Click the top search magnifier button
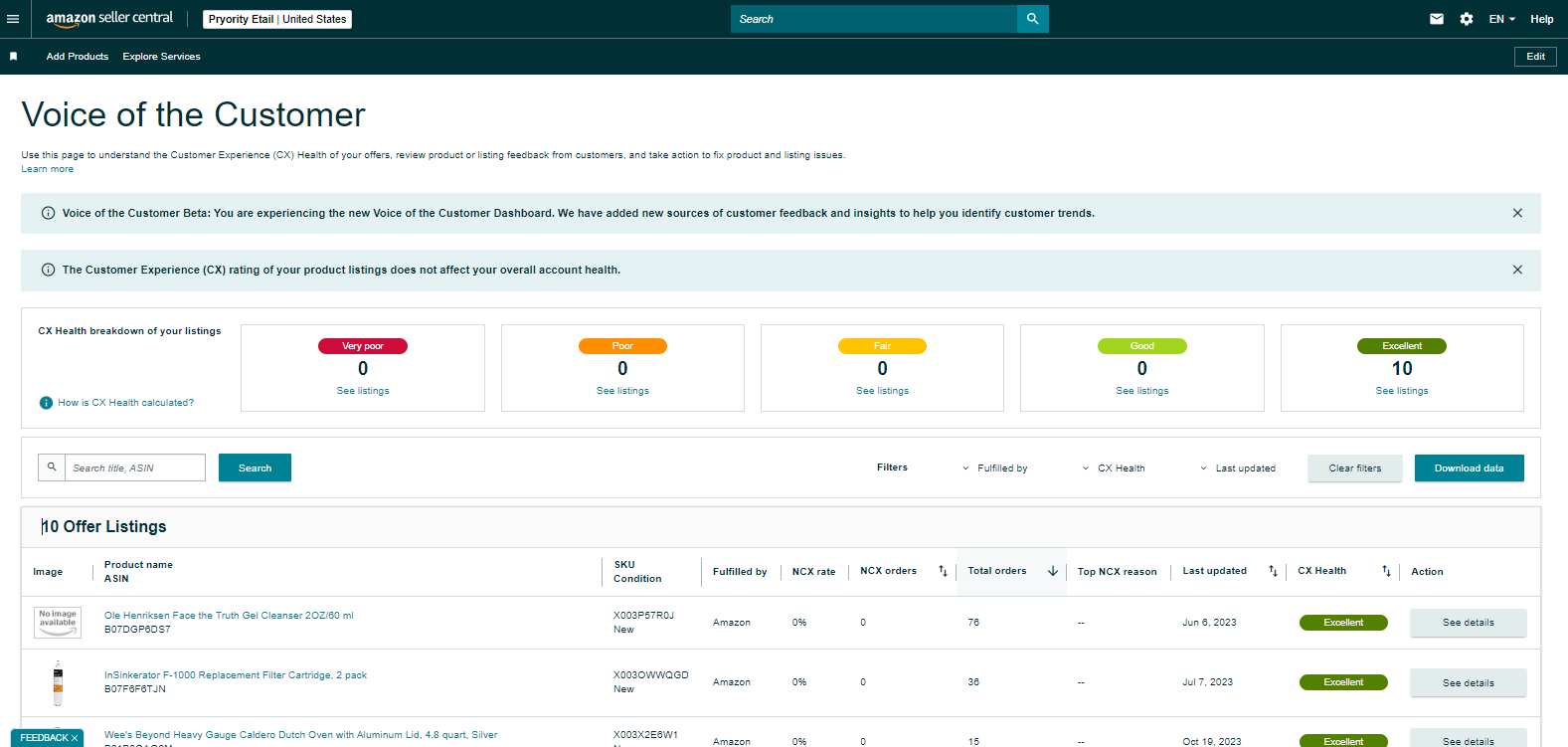 coord(1033,19)
